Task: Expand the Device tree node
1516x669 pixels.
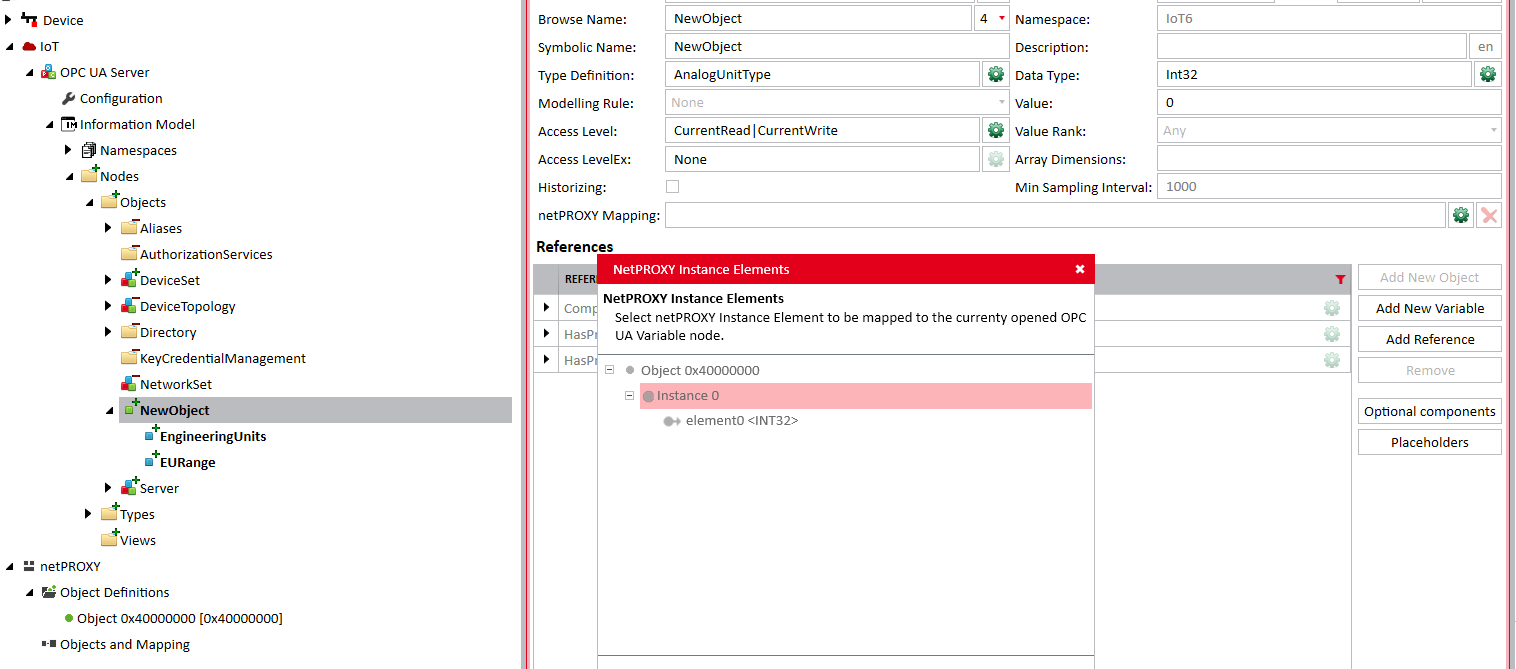Action: click(x=9, y=20)
